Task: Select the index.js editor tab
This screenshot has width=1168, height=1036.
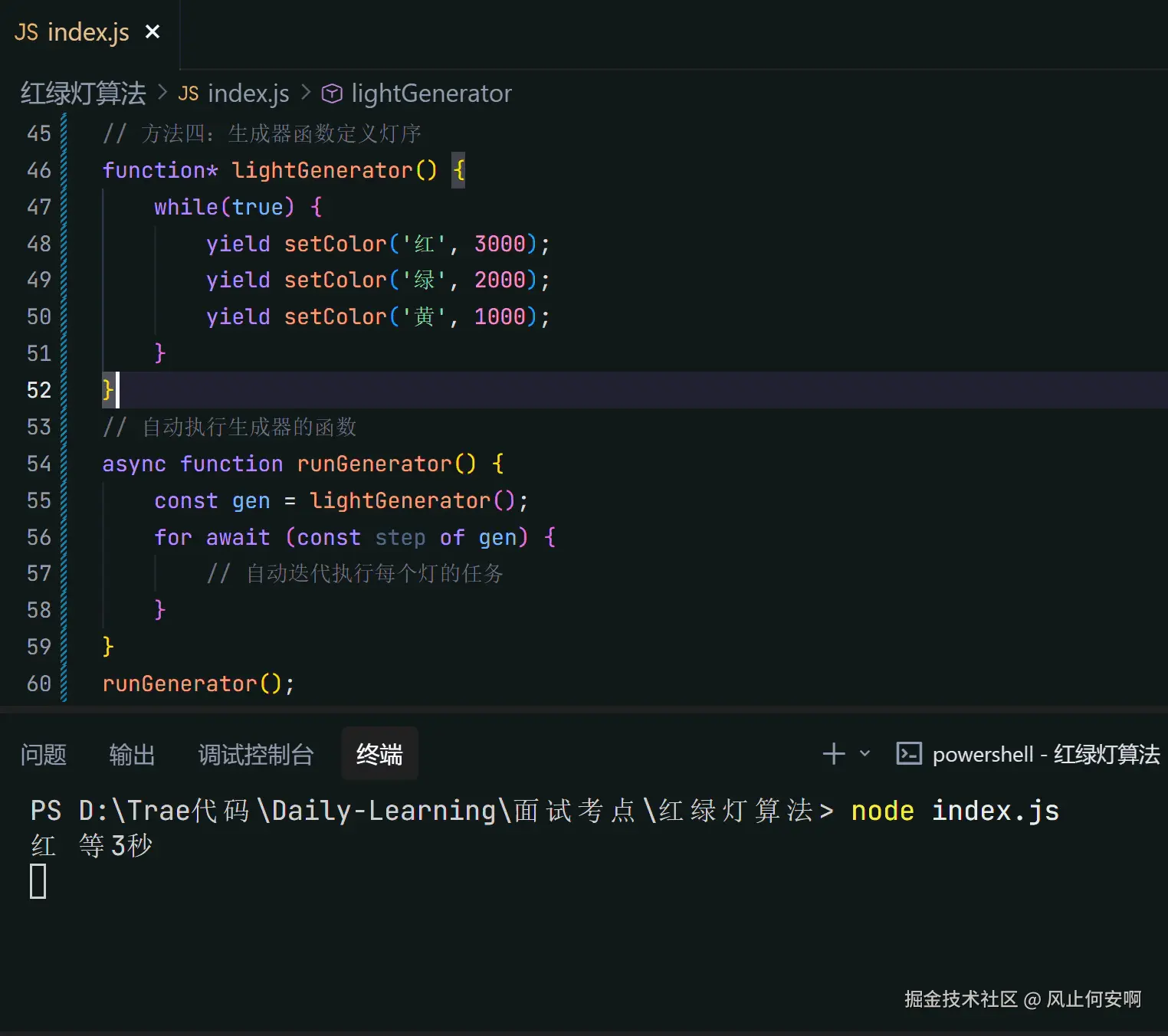Action: coord(89,32)
